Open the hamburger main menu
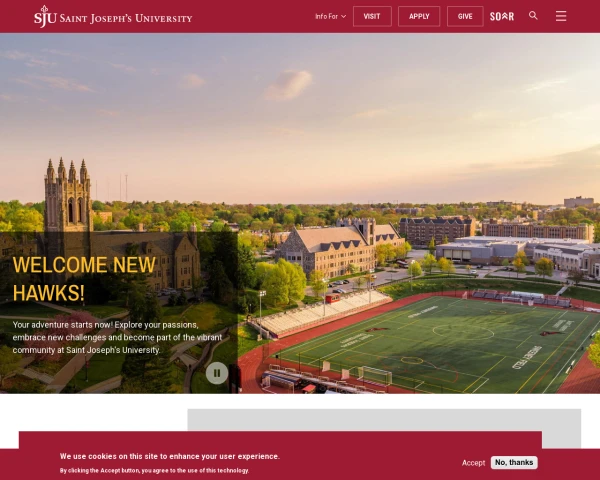 (561, 16)
